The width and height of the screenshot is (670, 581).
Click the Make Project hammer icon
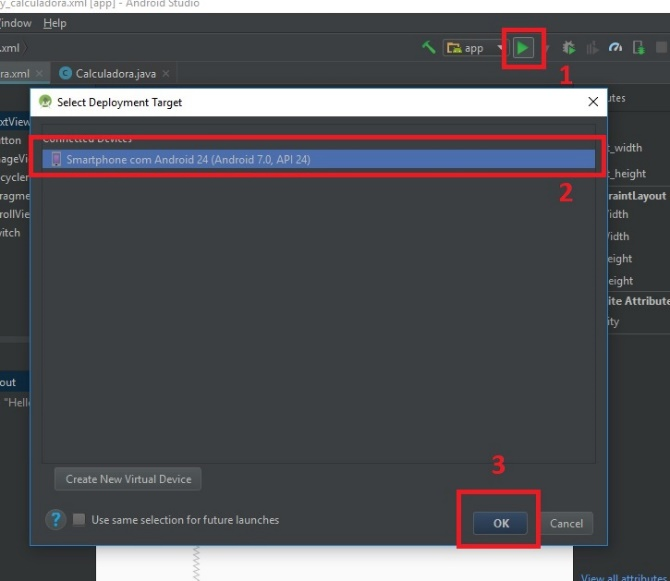coord(429,47)
